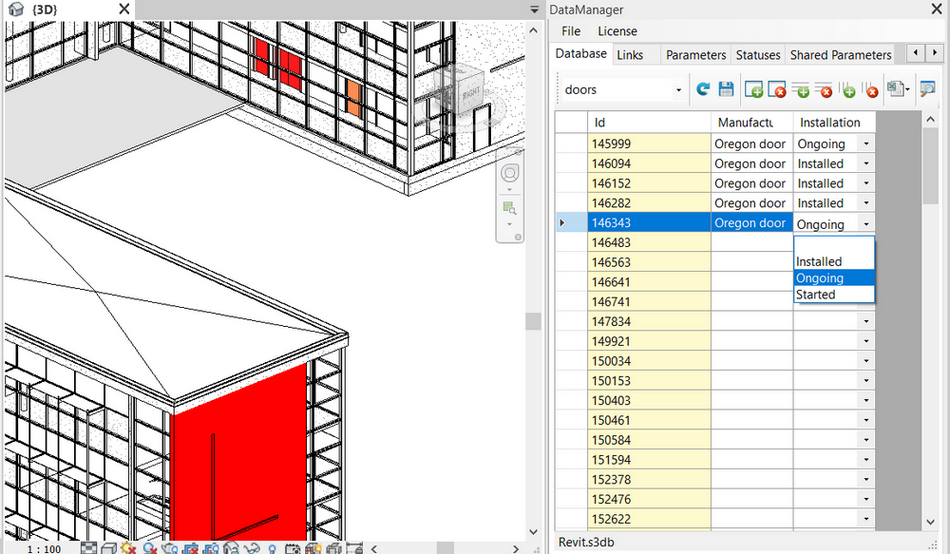Open the Shared Parameters tab

pyautogui.click(x=840, y=55)
